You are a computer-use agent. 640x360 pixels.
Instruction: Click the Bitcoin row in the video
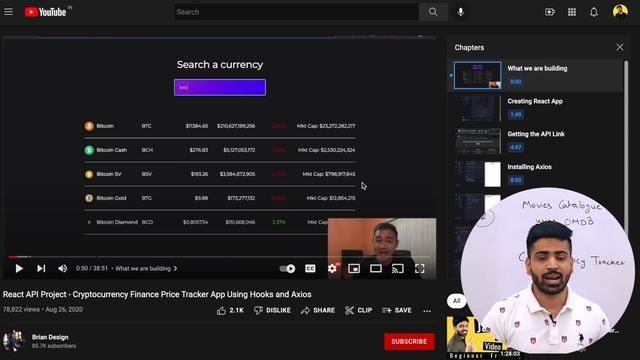click(220, 126)
